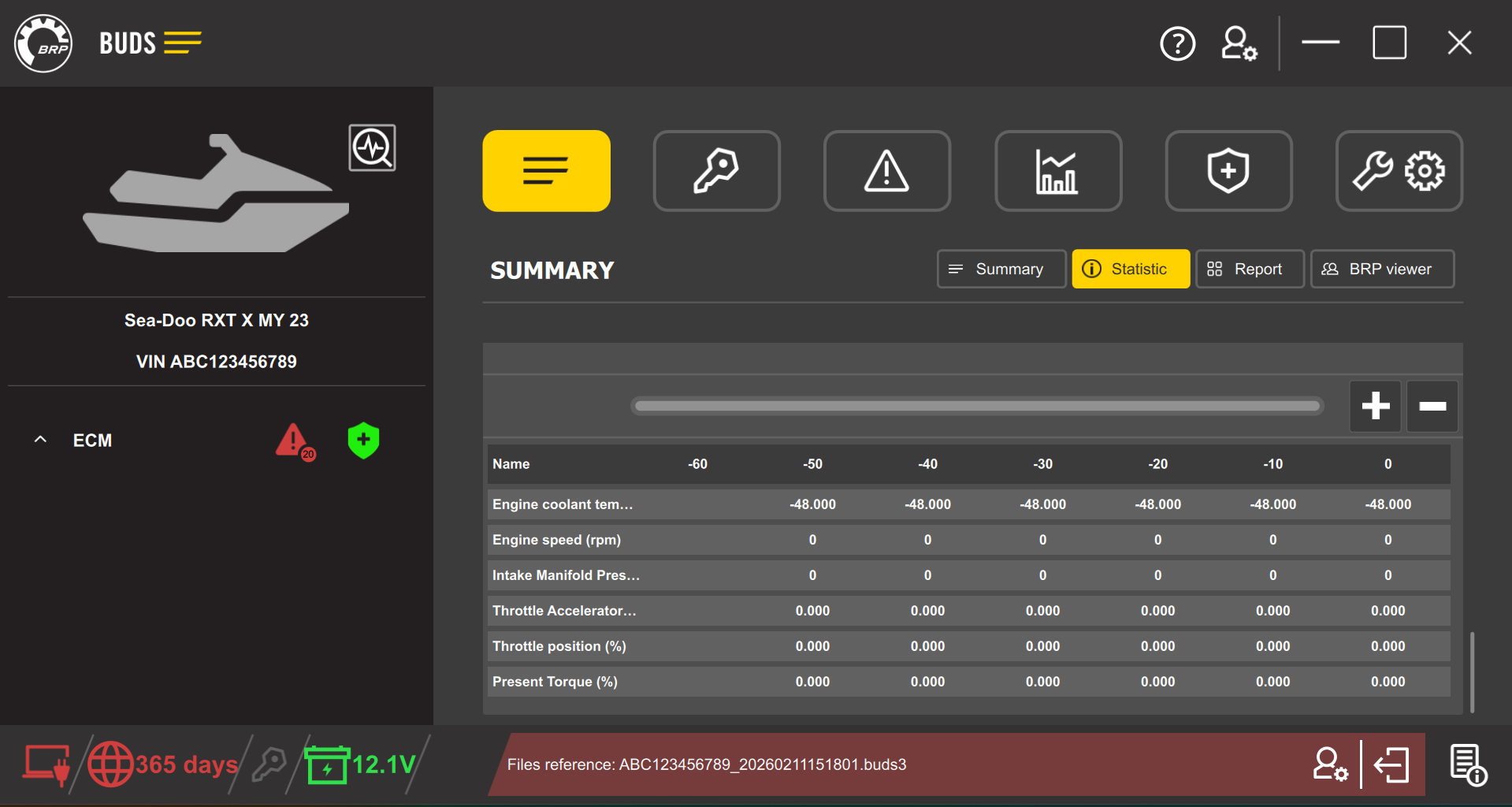This screenshot has width=1512, height=807.
Task: Open the wrench and gear settings section
Action: click(1399, 171)
